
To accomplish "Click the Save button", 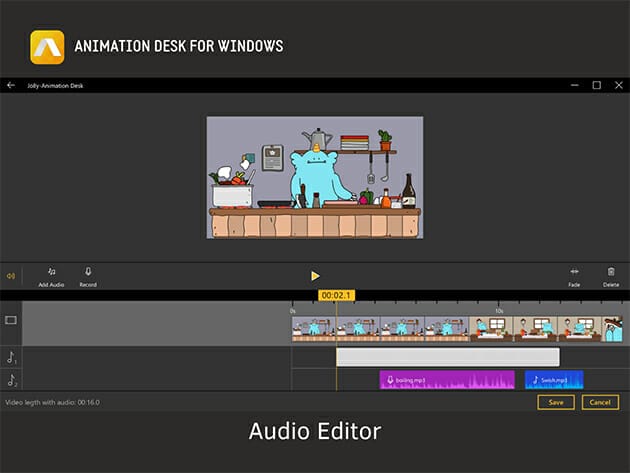I will [555, 402].
